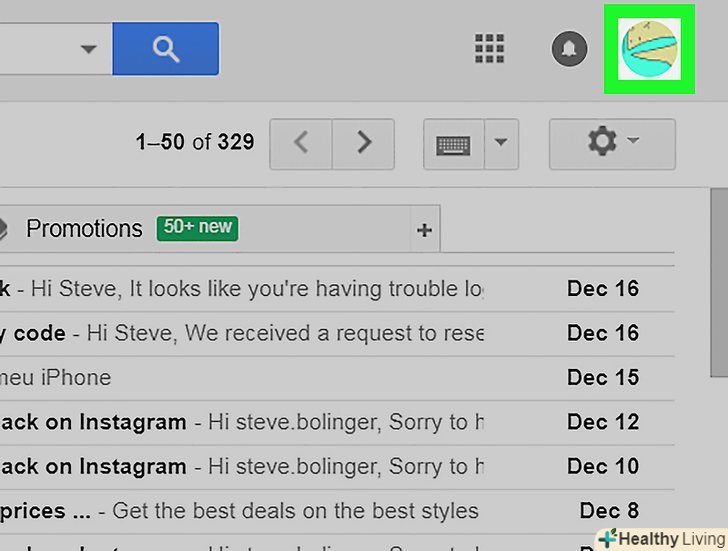Screen dimensions: 728x551
Task: Click the blue search magnifier button
Action: (165, 48)
